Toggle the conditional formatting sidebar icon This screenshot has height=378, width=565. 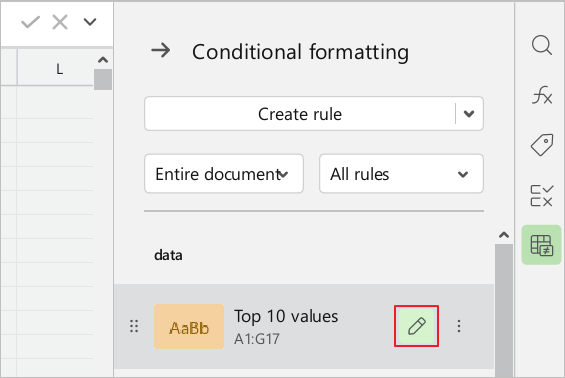541,245
